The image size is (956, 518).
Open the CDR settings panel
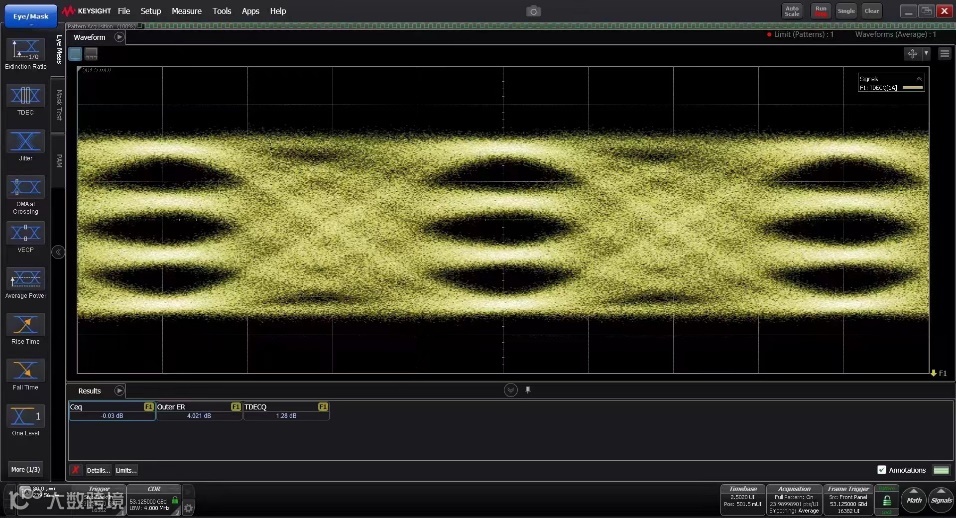(154, 498)
